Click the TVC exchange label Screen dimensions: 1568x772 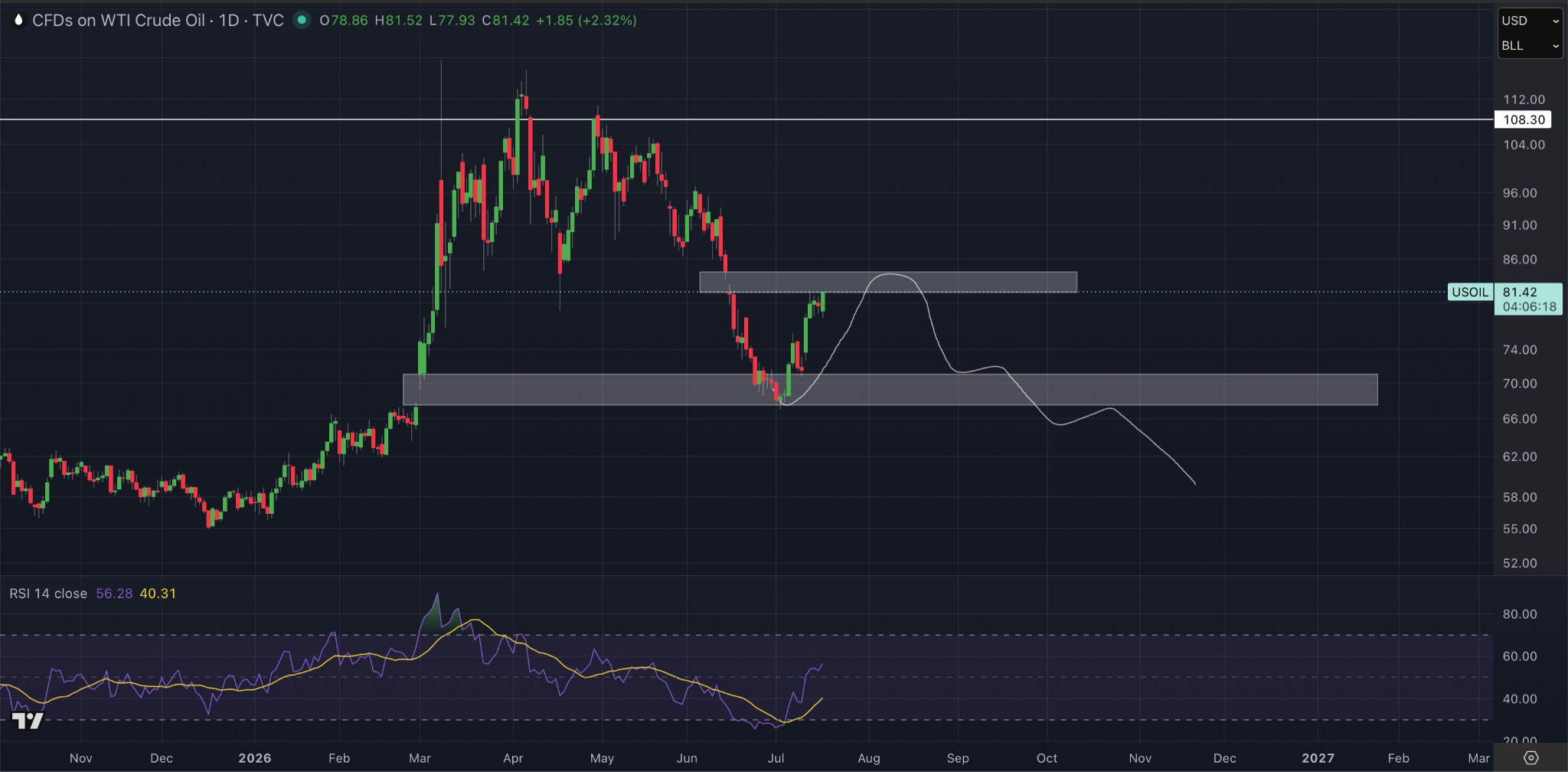click(268, 21)
